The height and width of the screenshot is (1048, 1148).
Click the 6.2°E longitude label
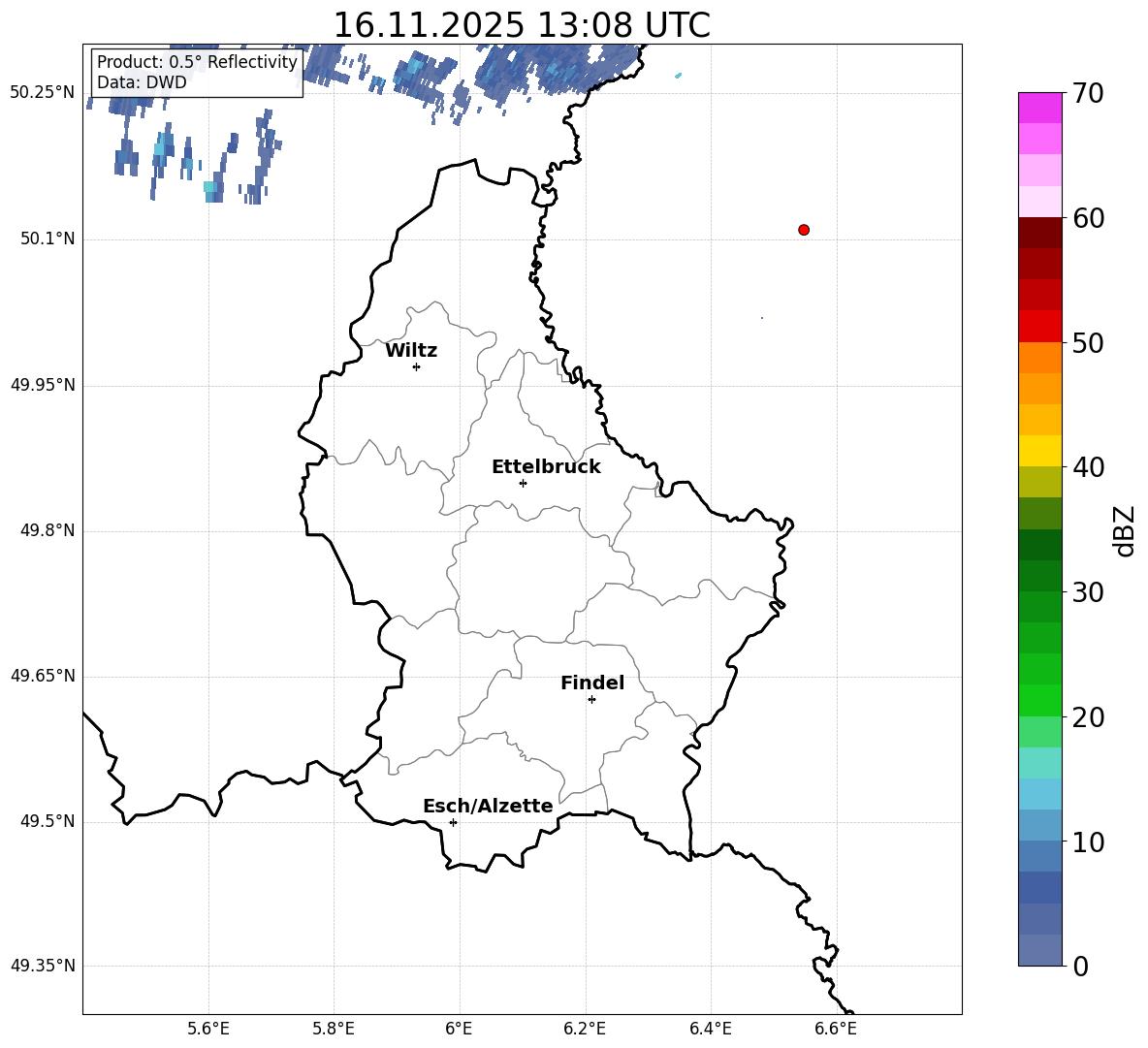pyautogui.click(x=585, y=1029)
